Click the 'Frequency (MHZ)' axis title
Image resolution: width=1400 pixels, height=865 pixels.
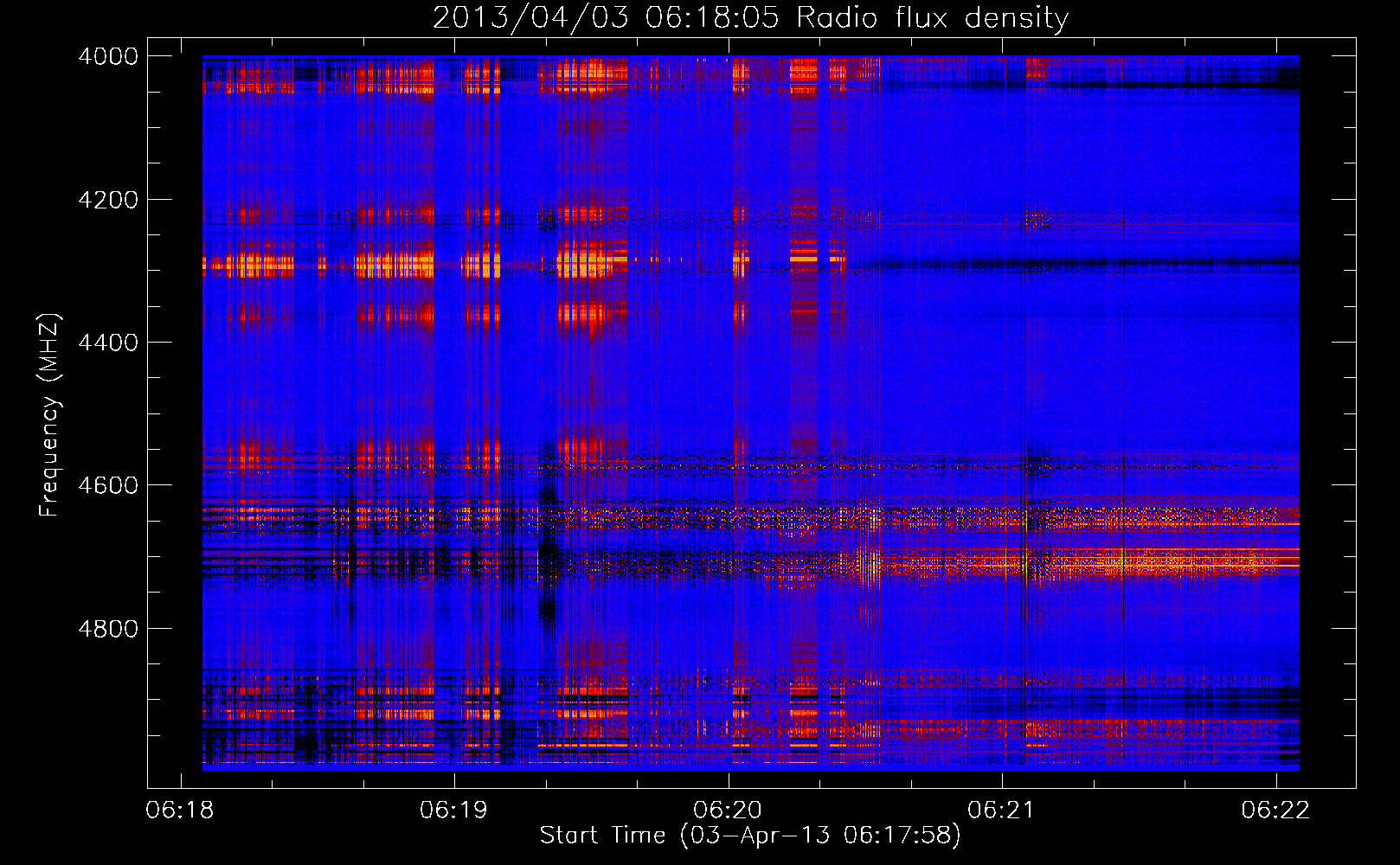[x=49, y=415]
